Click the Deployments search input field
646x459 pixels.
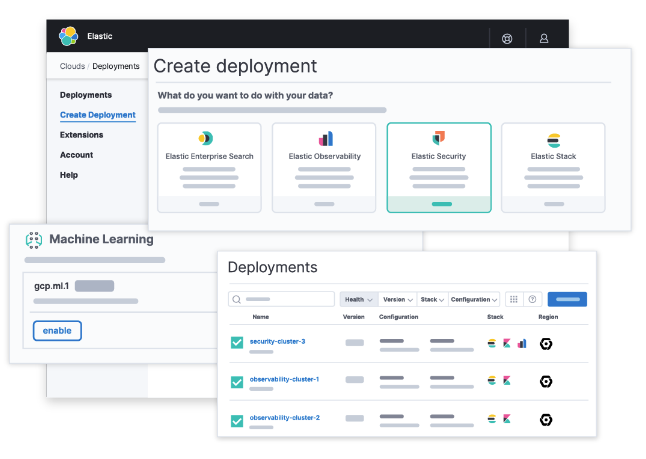click(x=281, y=299)
